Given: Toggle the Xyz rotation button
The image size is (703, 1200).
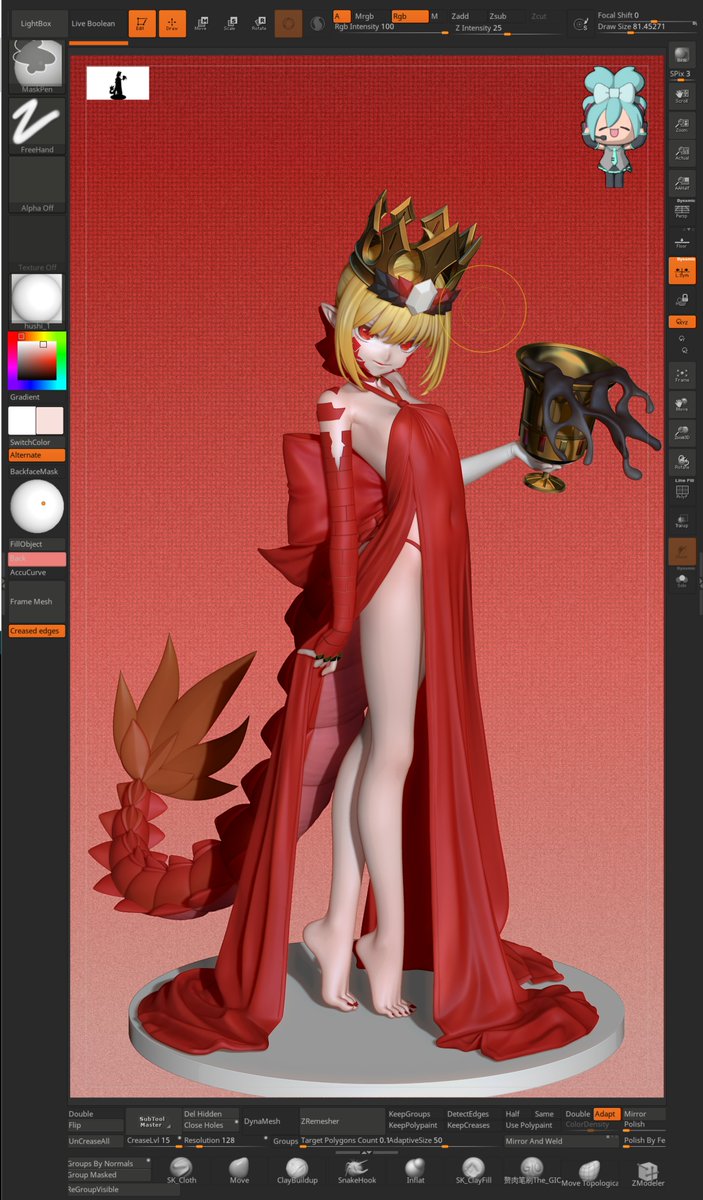Looking at the screenshot, I should click(682, 322).
